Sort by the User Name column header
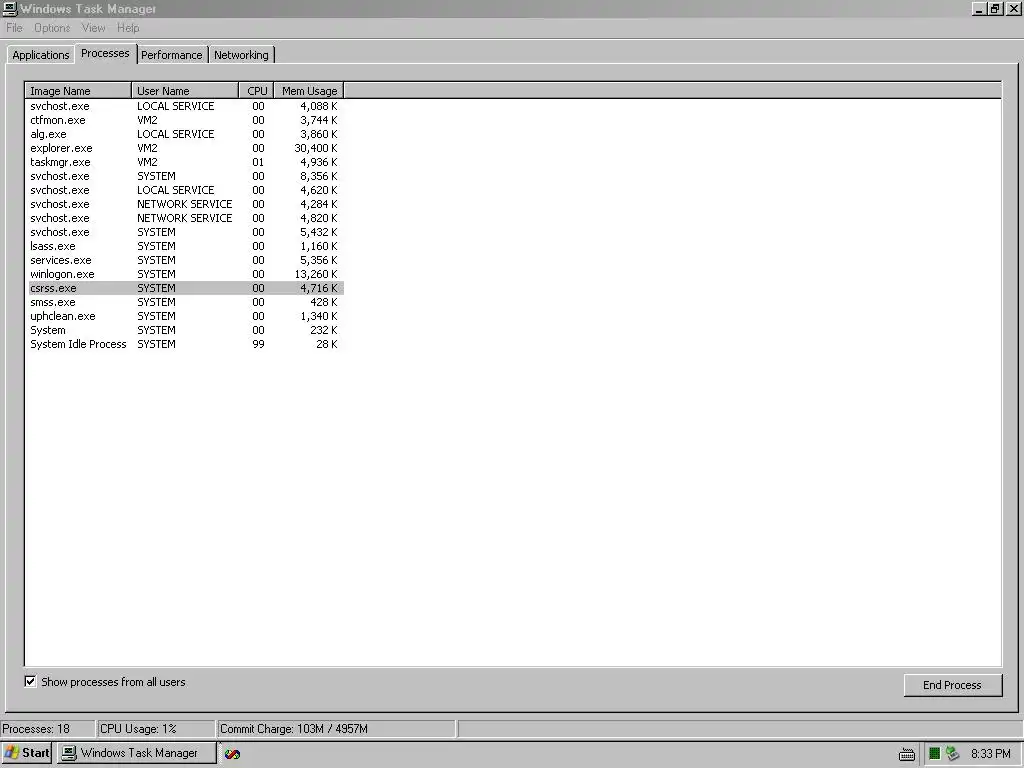The image size is (1024, 768). click(x=185, y=91)
